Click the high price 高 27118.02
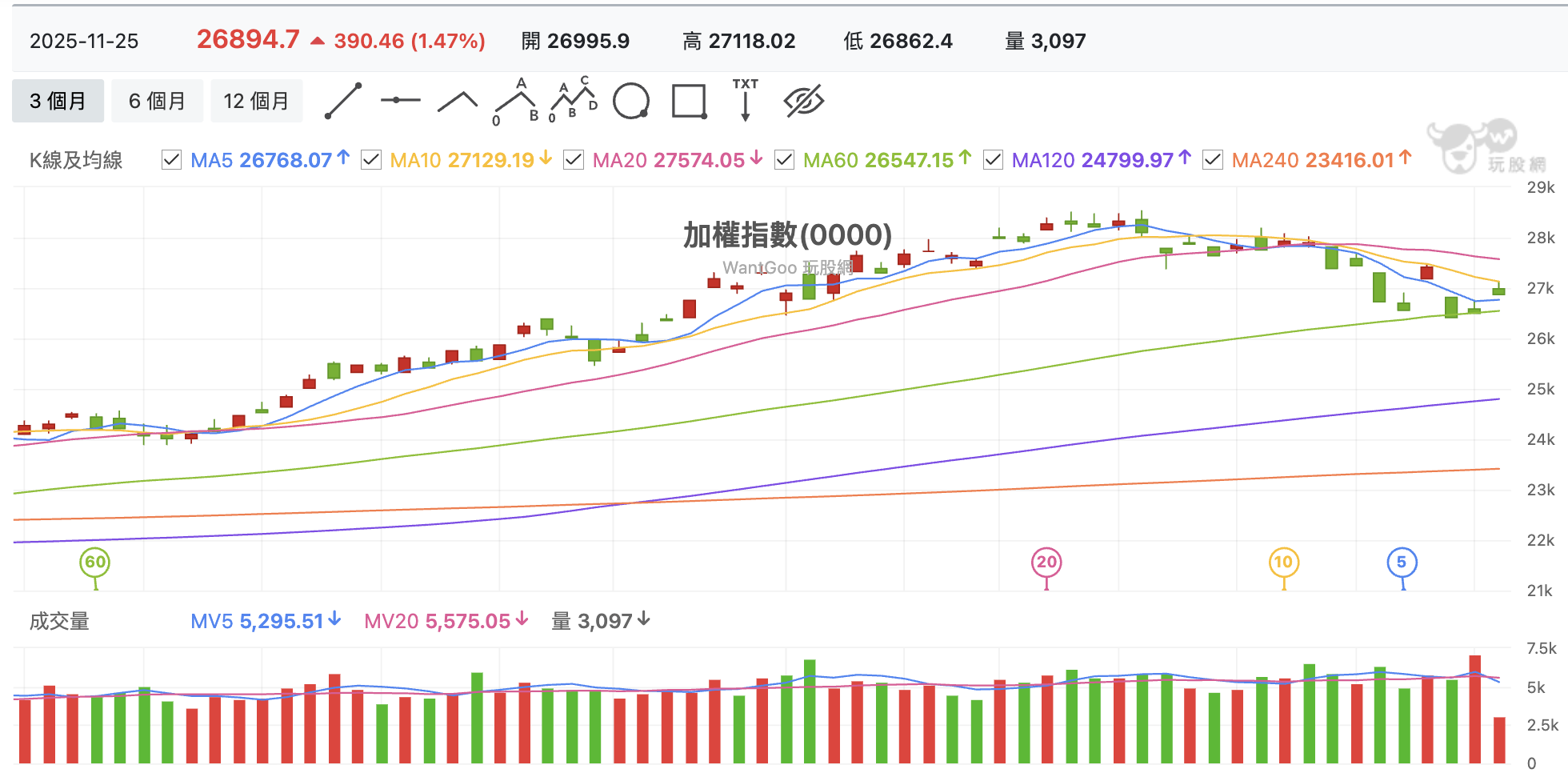Screen dimensions: 1568x773 [738, 41]
